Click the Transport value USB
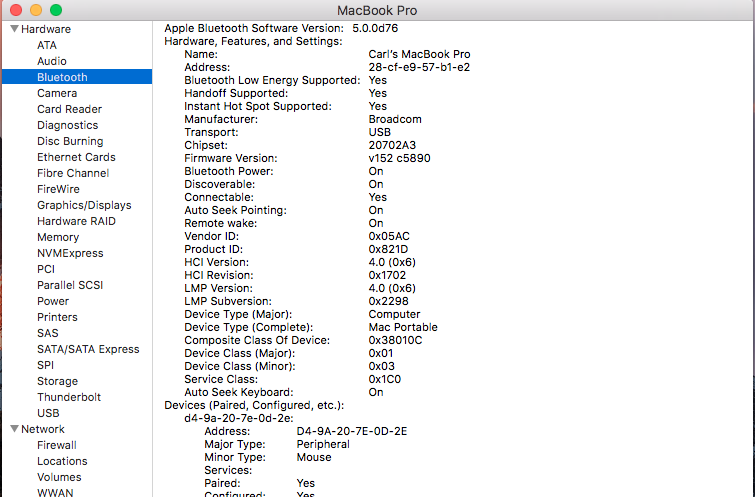 380,132
